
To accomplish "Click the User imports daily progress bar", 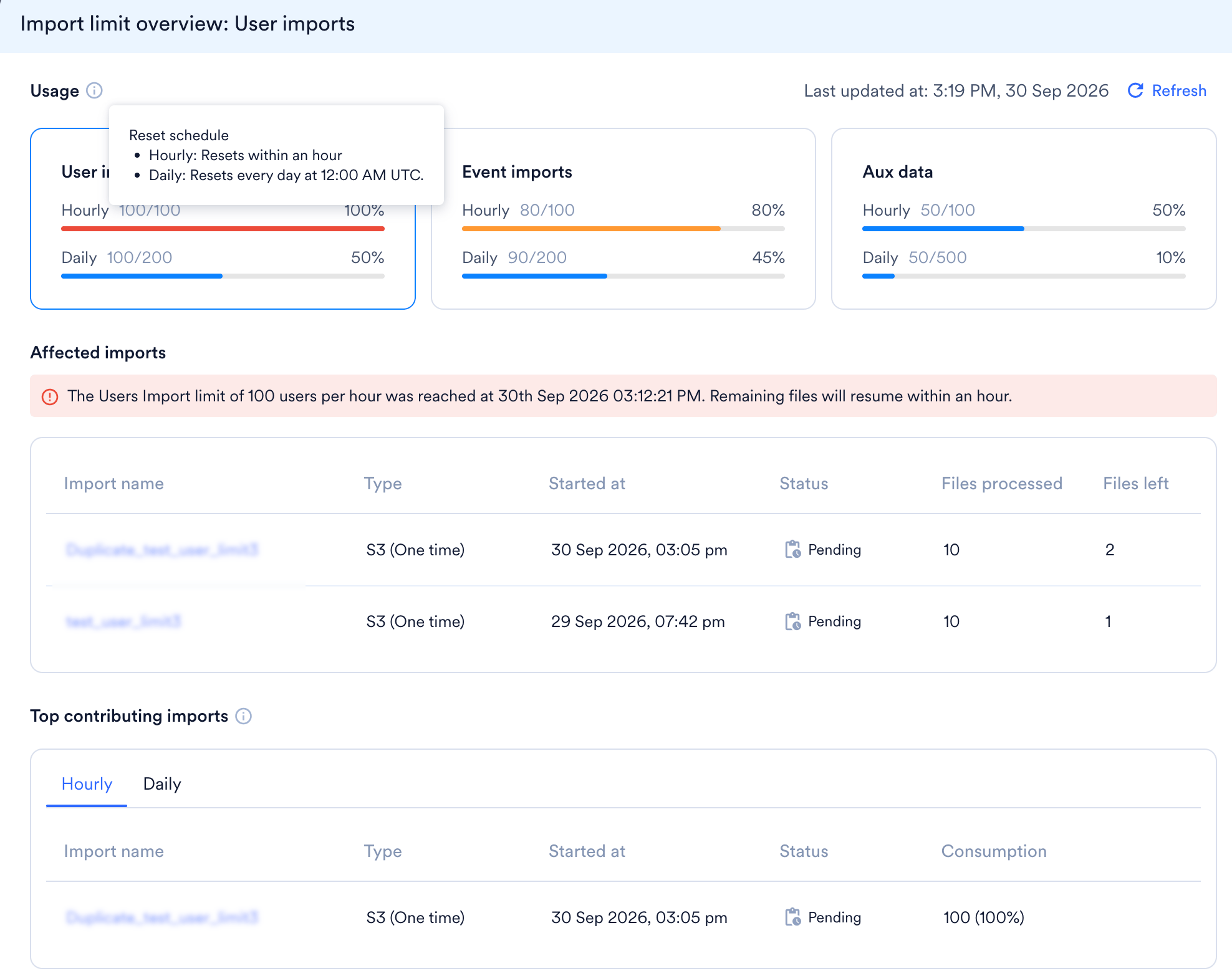I will [223, 276].
